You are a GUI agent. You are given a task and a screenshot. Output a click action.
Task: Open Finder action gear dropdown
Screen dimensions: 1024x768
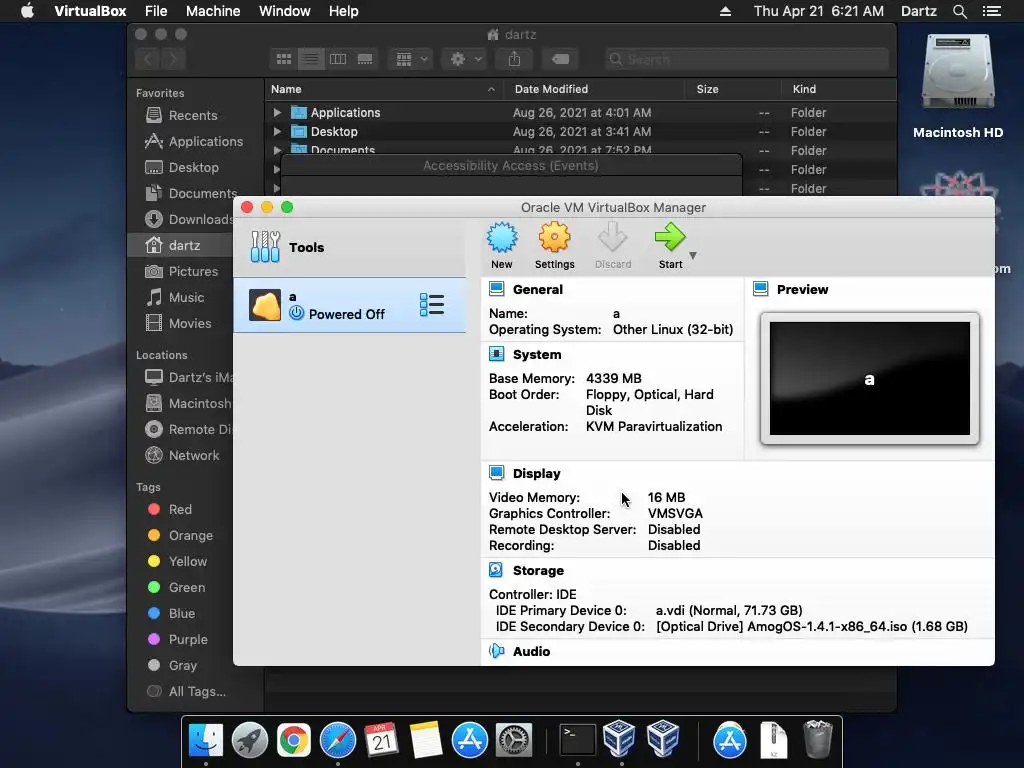(x=464, y=59)
